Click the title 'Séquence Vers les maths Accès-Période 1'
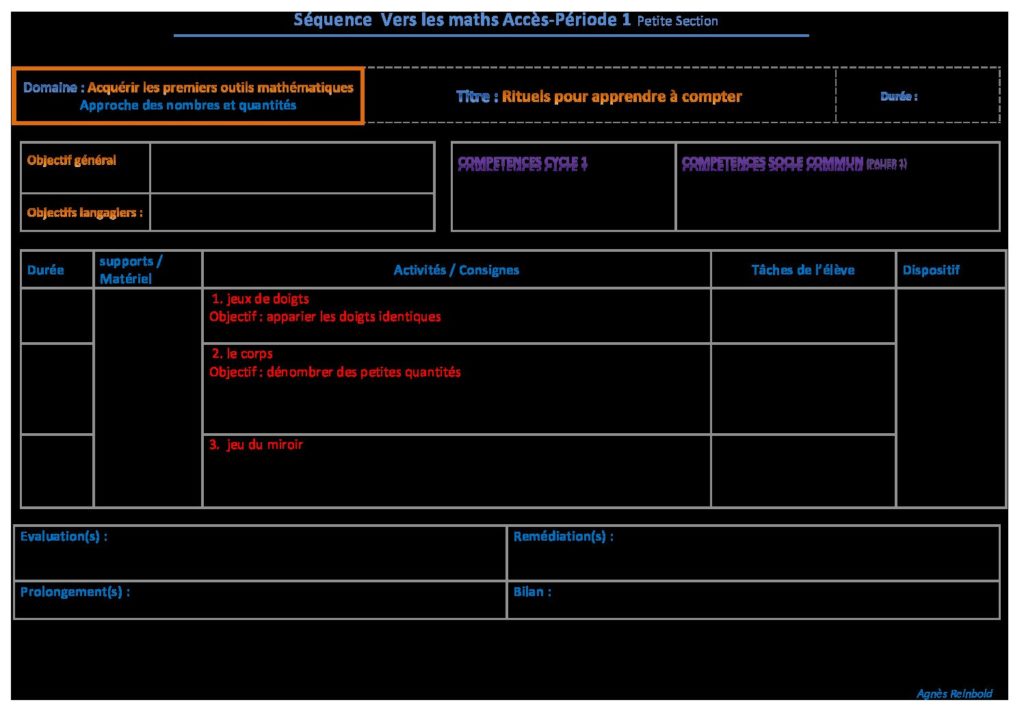Screen dimensions: 1024x724 coord(462,20)
